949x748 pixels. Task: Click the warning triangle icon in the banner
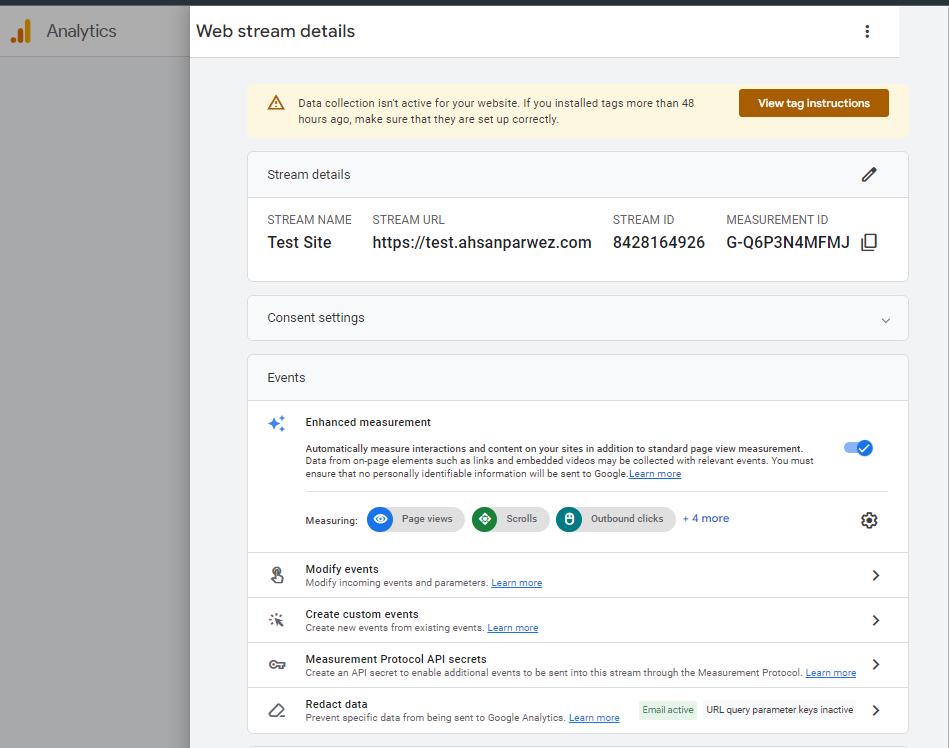276,103
